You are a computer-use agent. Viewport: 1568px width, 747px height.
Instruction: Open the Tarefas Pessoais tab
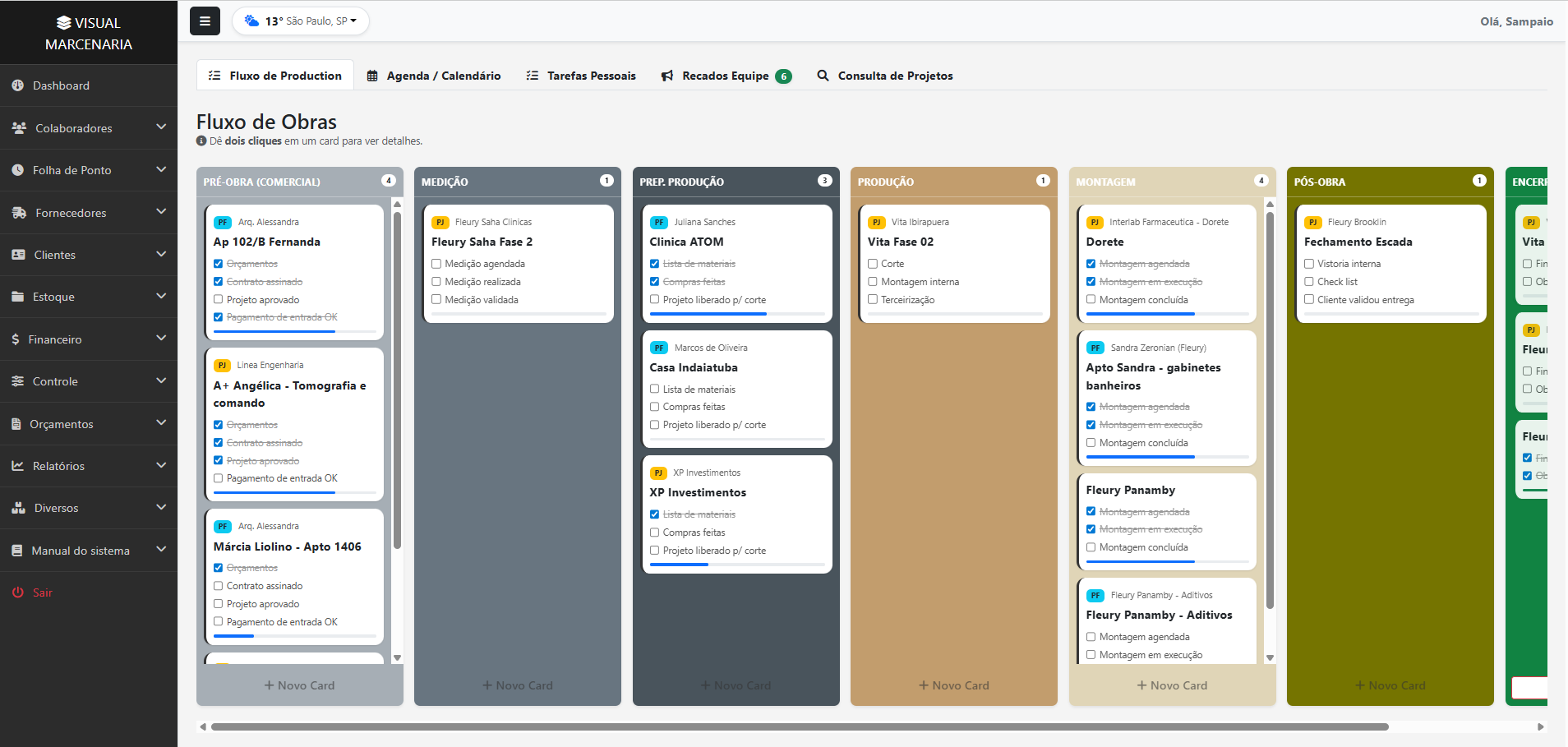point(581,76)
